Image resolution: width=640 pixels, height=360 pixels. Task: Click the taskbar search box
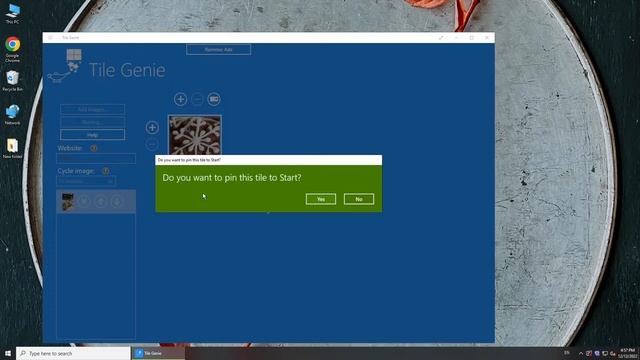point(73,353)
